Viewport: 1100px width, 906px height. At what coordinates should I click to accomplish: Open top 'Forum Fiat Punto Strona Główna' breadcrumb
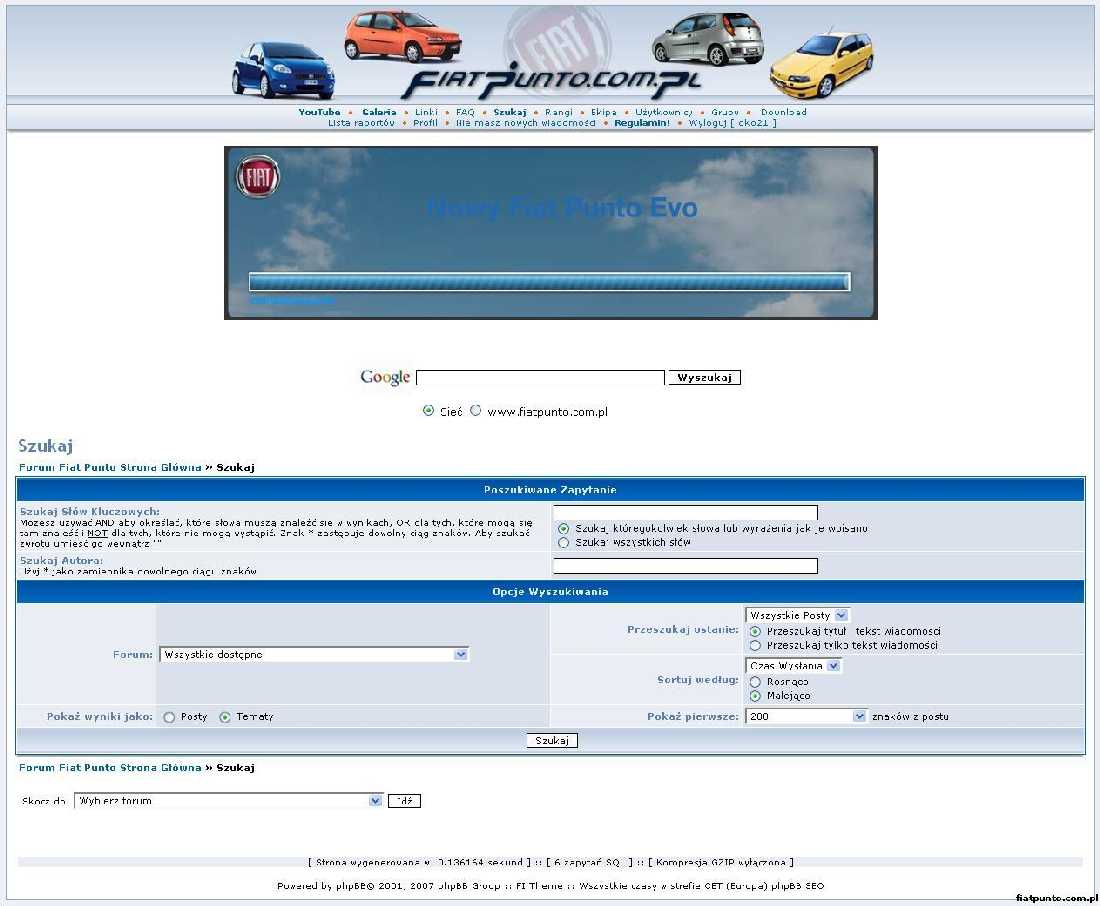click(110, 467)
